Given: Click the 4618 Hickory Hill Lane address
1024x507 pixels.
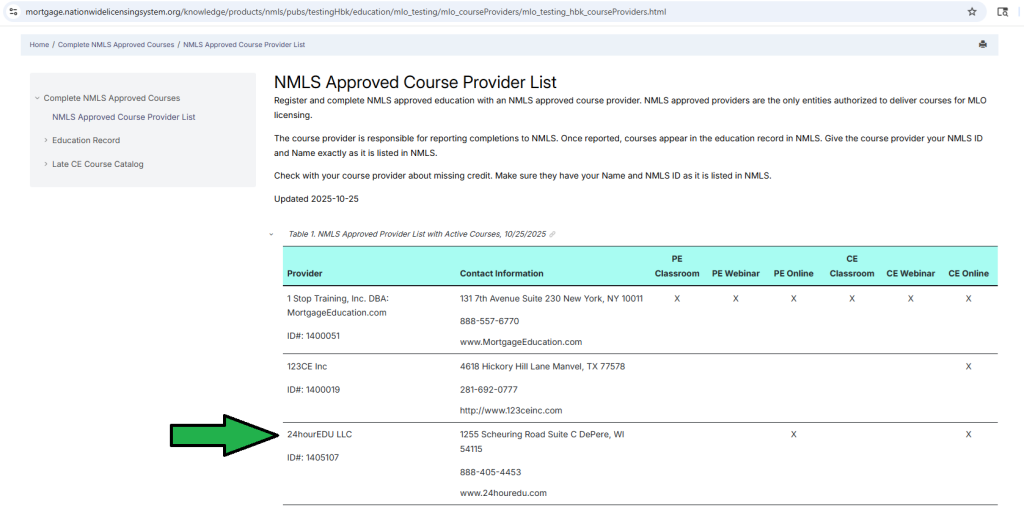Looking at the screenshot, I should (x=542, y=367).
